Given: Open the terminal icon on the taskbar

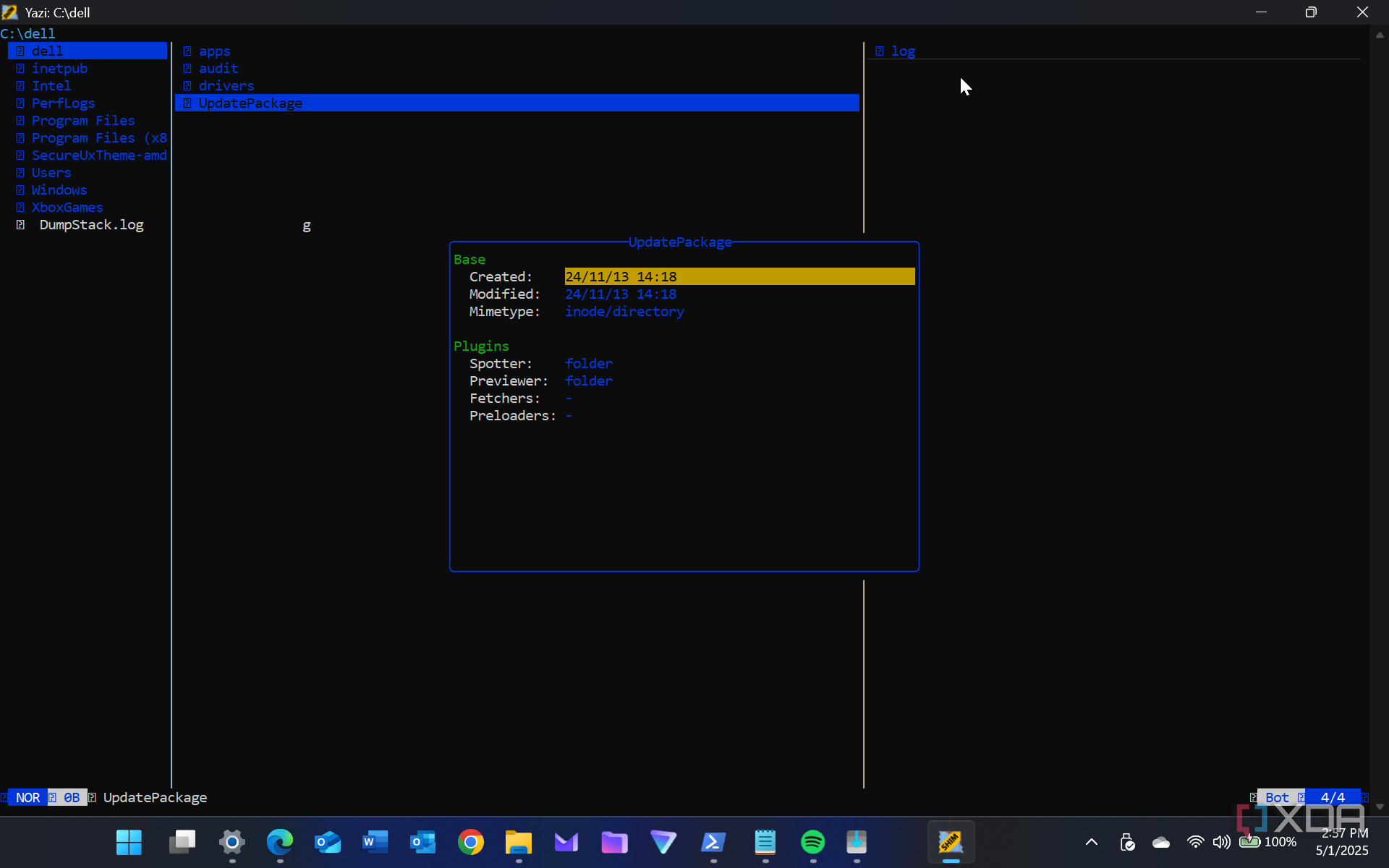Looking at the screenshot, I should point(713,842).
